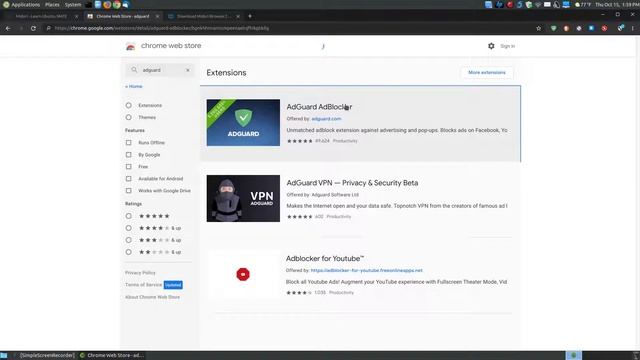Select the Themes radio filter

pyautogui.click(x=129, y=117)
